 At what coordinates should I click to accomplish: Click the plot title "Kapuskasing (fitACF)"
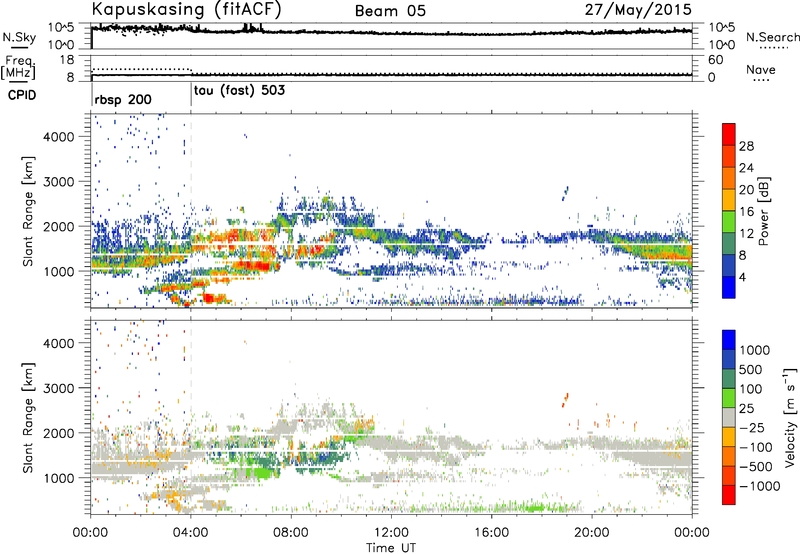[x=186, y=9]
